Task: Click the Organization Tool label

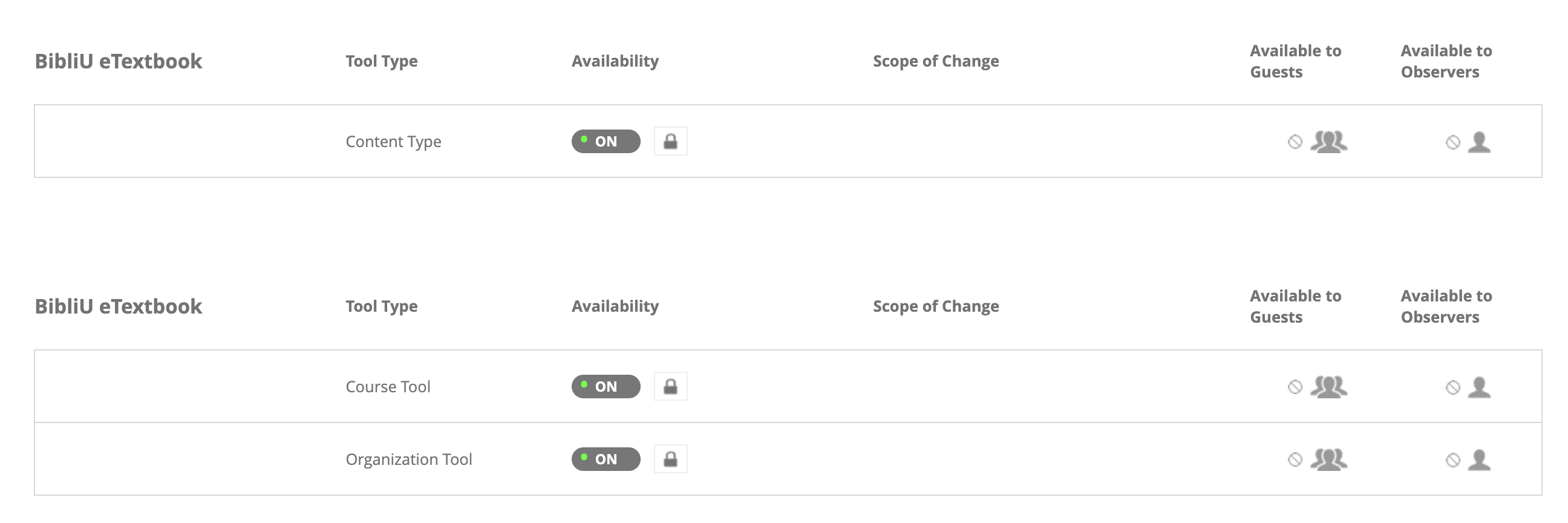Action: pos(408,459)
